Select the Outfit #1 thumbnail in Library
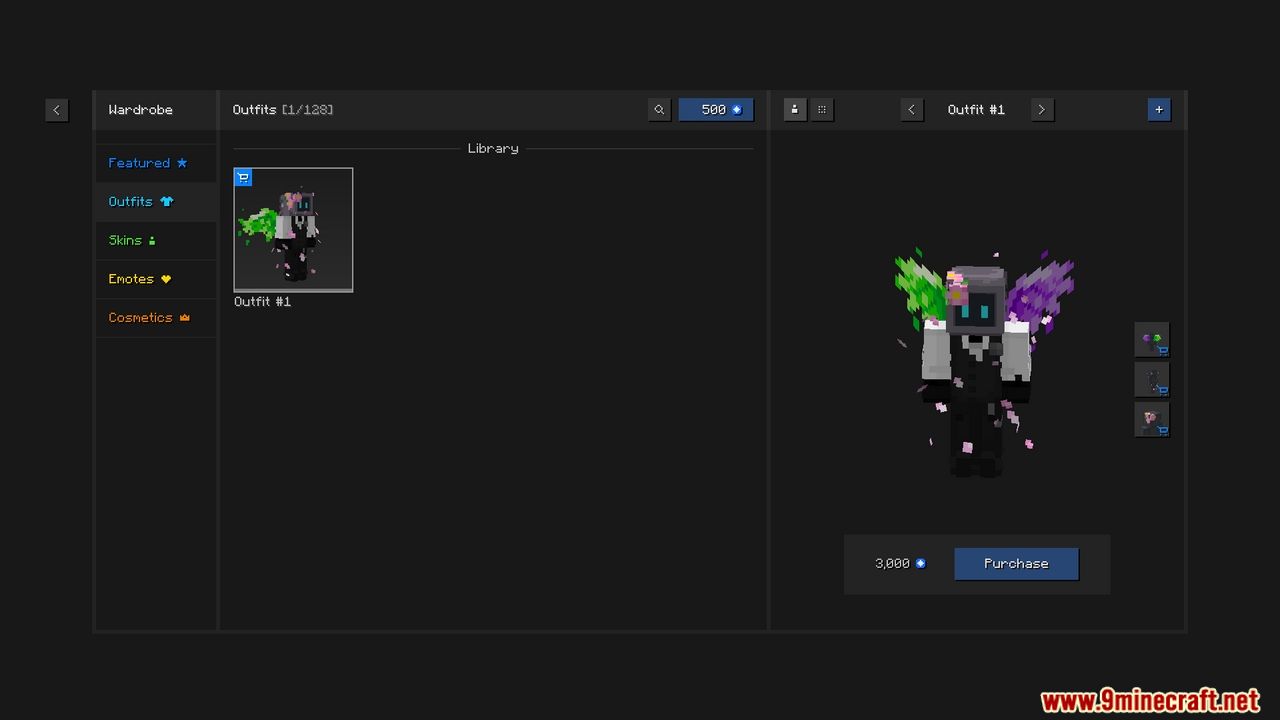The width and height of the screenshot is (1280, 720). (x=293, y=230)
